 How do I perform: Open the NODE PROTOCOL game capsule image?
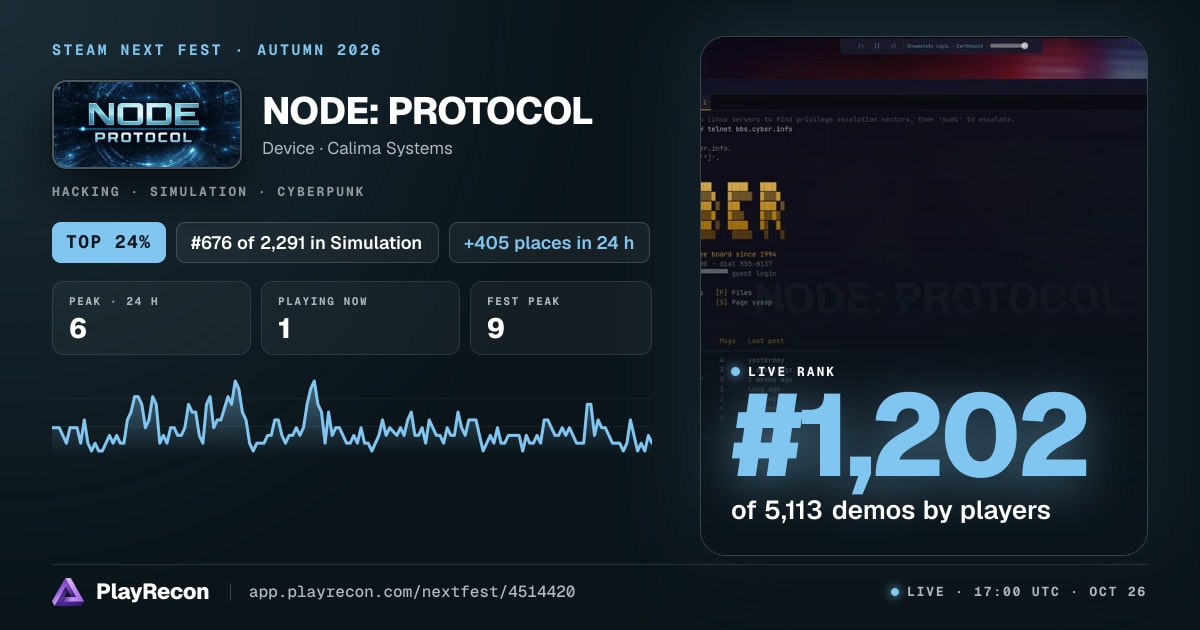[147, 124]
